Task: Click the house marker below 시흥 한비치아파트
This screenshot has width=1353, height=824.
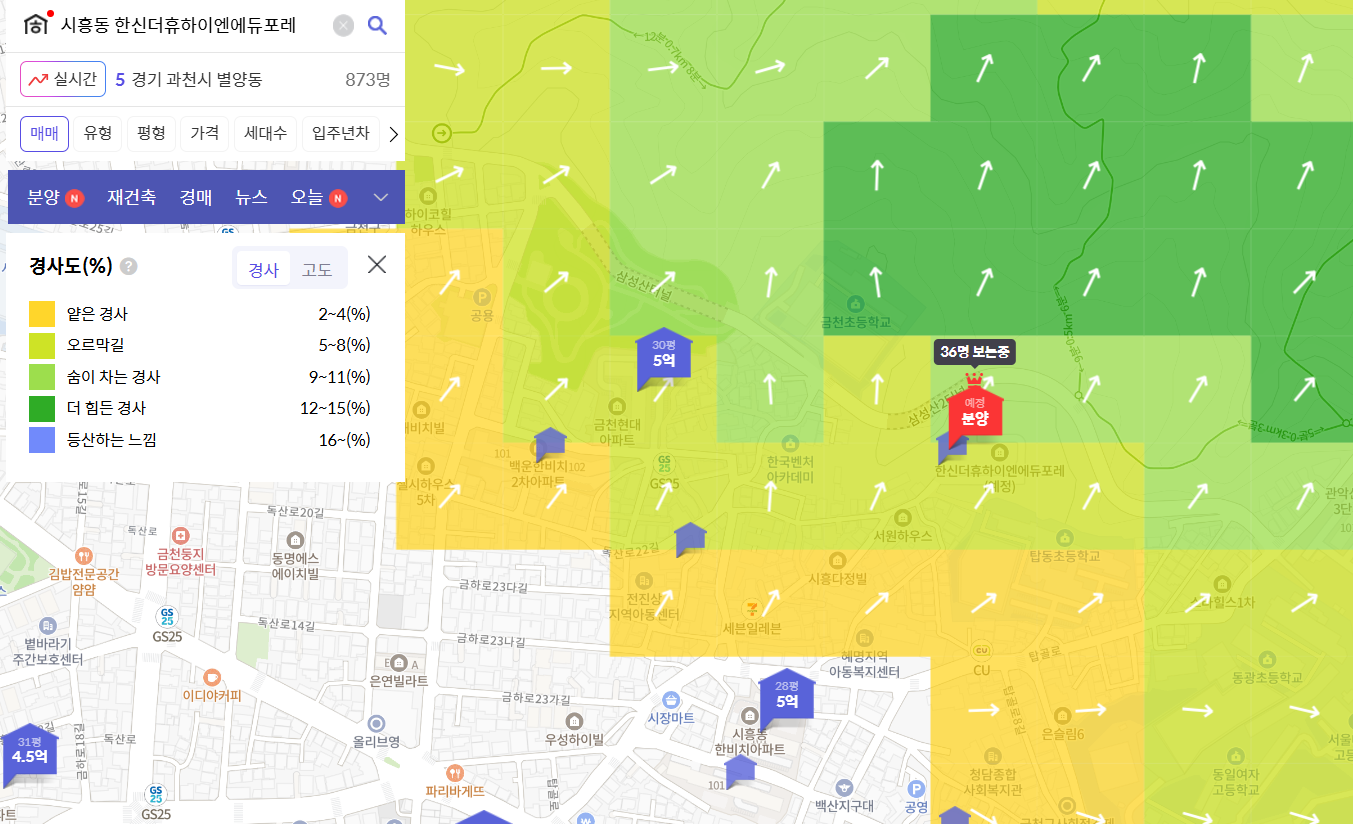Action: tap(740, 771)
